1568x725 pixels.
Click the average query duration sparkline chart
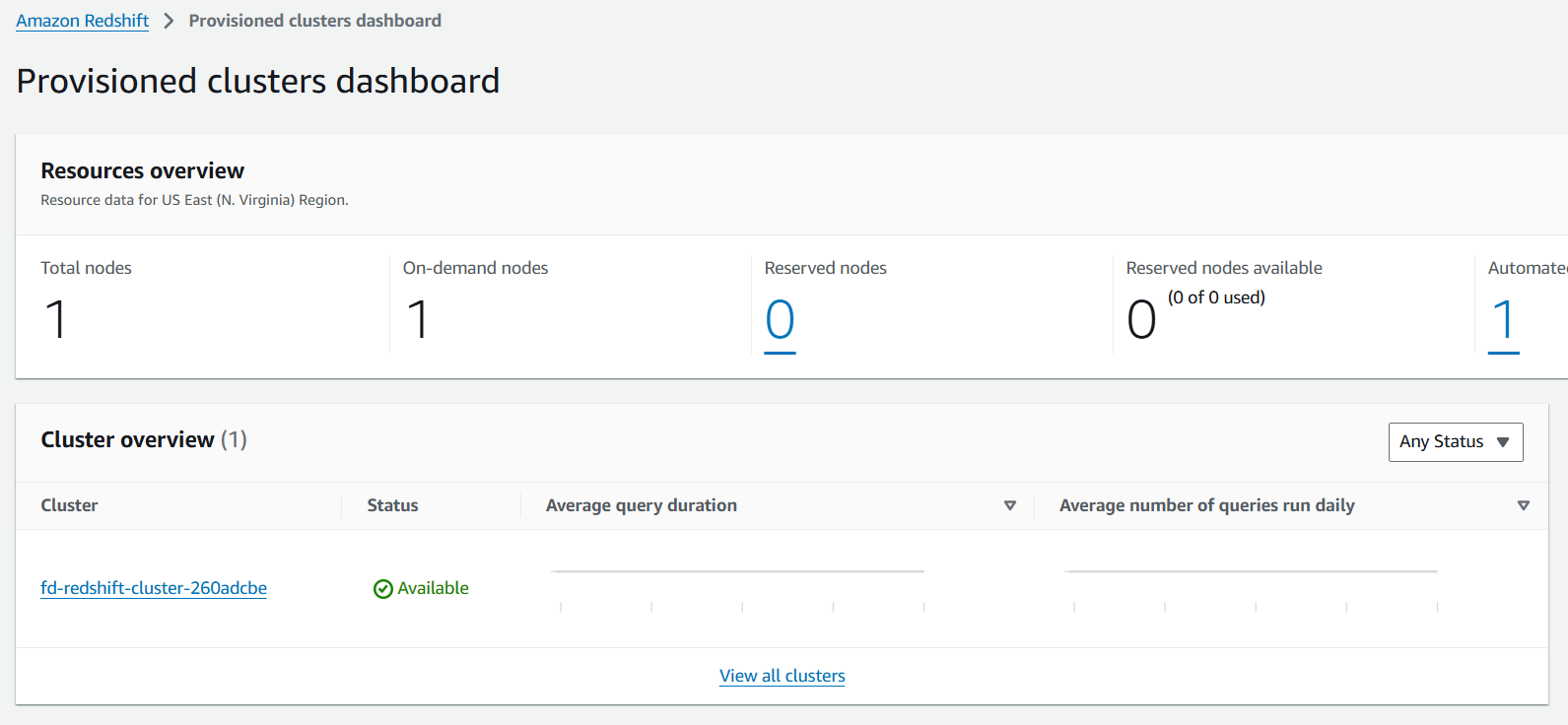tap(738, 587)
